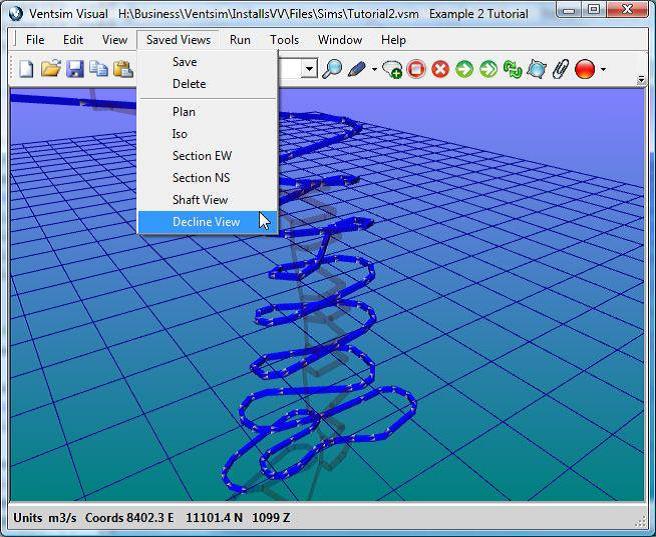
Task: Click the Coords 8402.3 E status value
Action: 129,518
